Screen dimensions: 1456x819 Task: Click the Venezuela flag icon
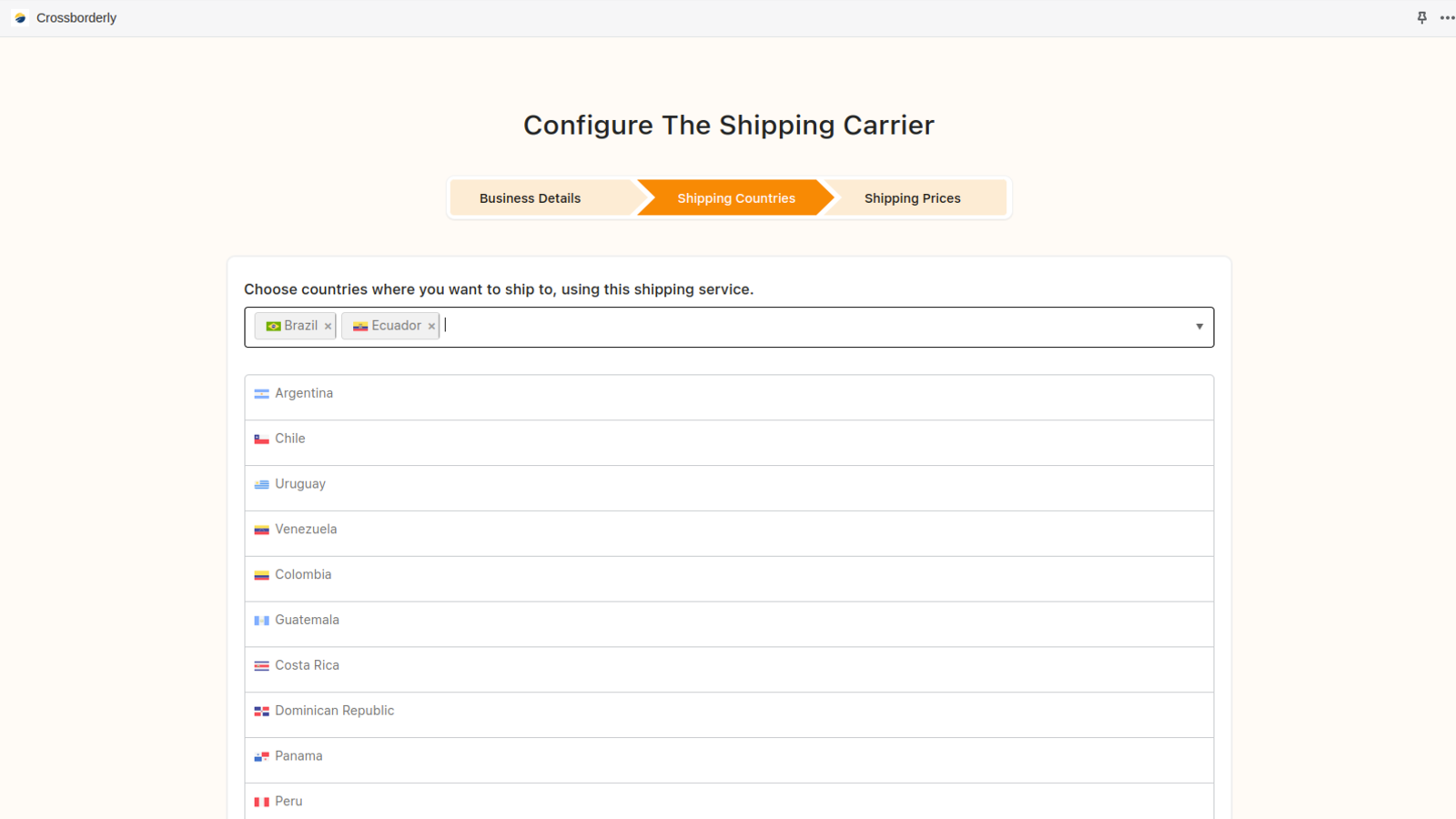click(261, 530)
